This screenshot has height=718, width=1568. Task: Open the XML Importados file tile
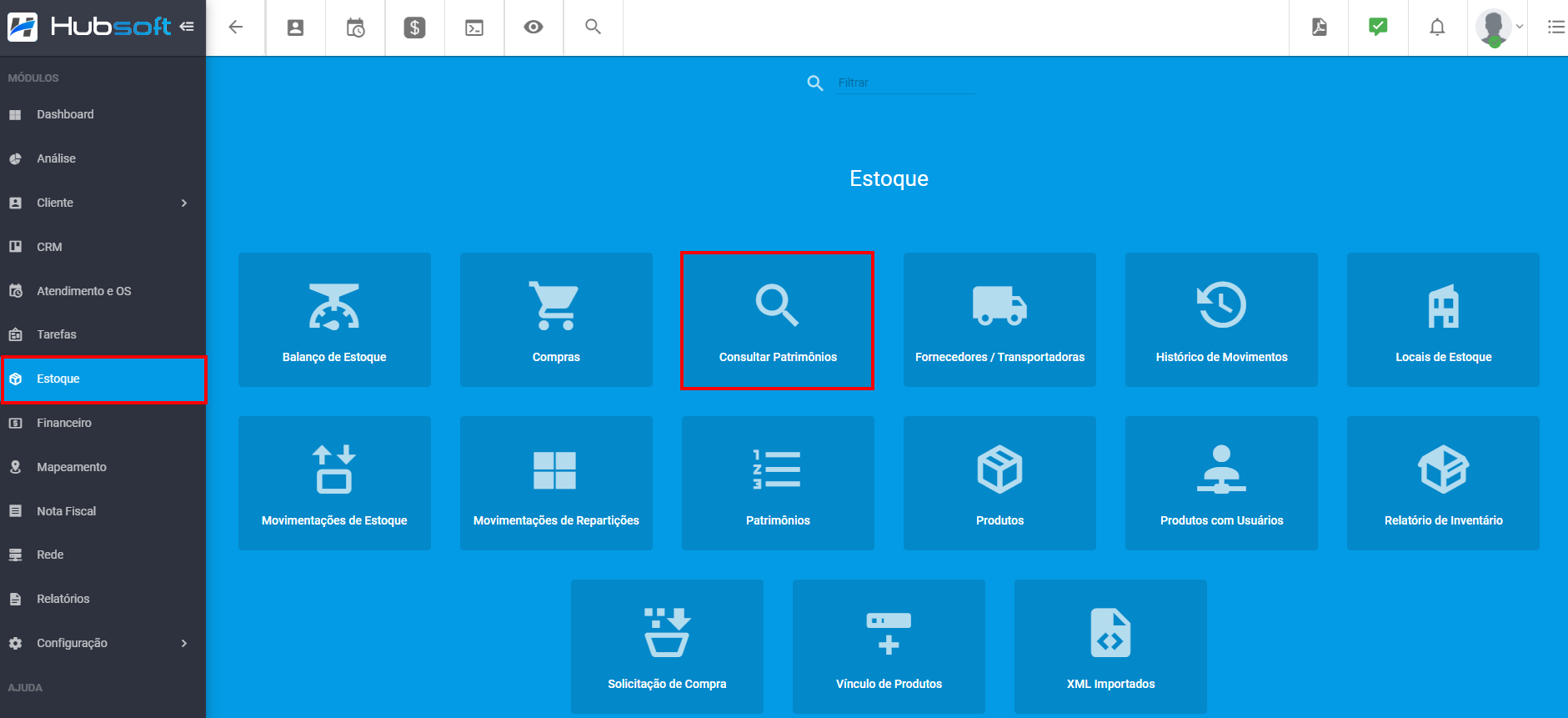coord(1110,646)
